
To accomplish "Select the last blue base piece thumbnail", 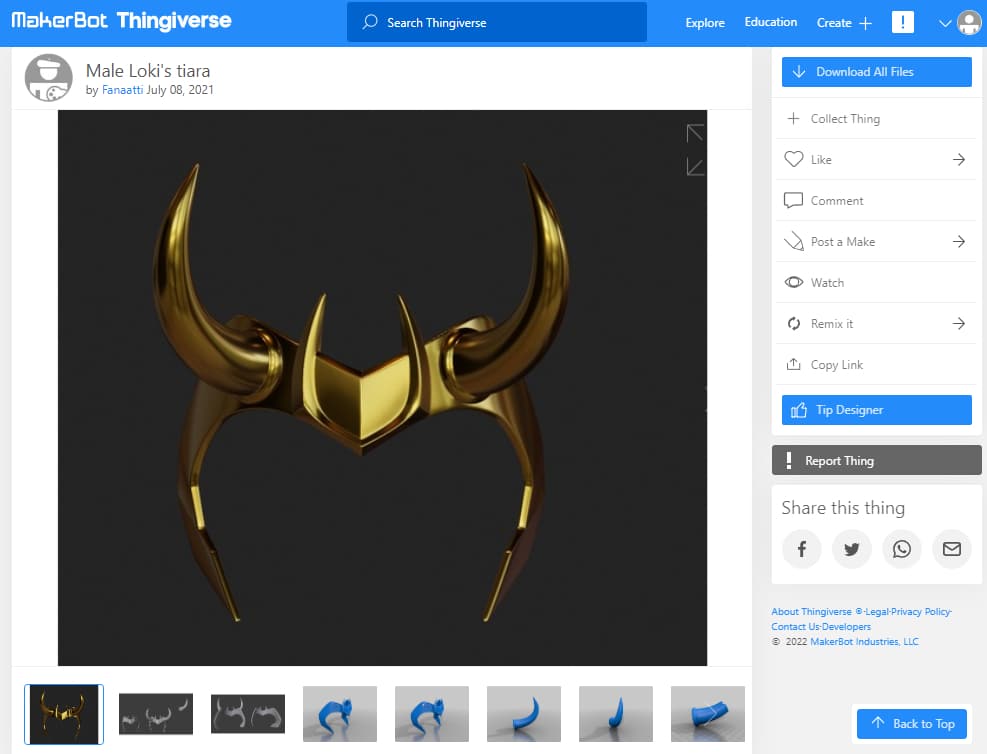I will [708, 714].
